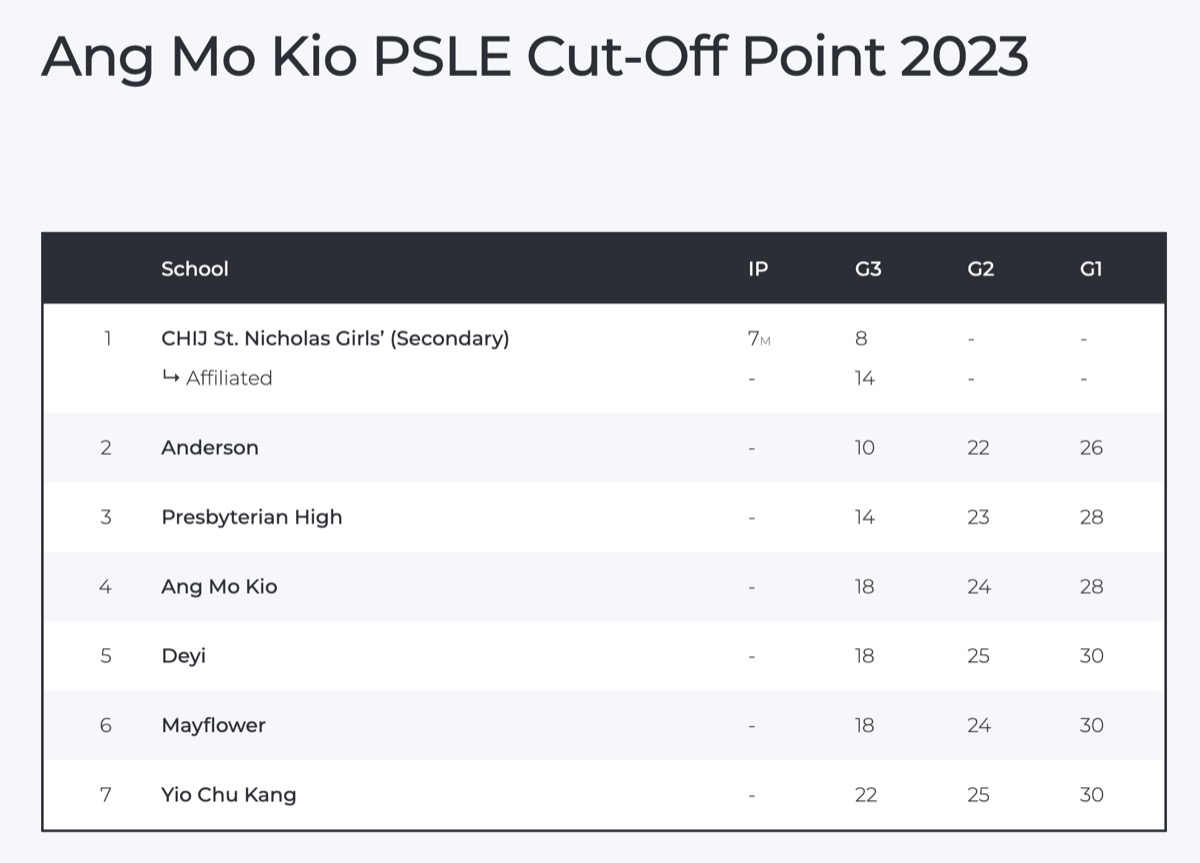
Task: Open the Presbyterian High school entry
Action: pos(252,517)
